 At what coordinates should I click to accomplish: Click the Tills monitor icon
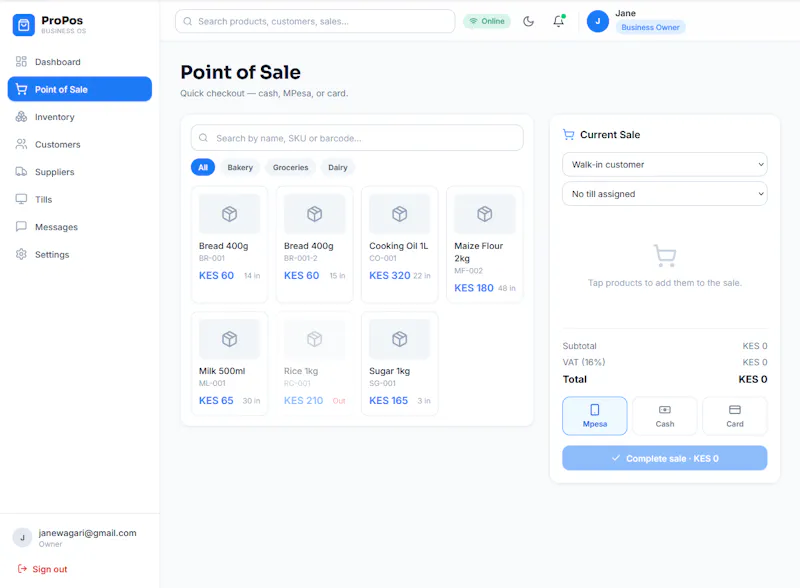click(x=21, y=199)
